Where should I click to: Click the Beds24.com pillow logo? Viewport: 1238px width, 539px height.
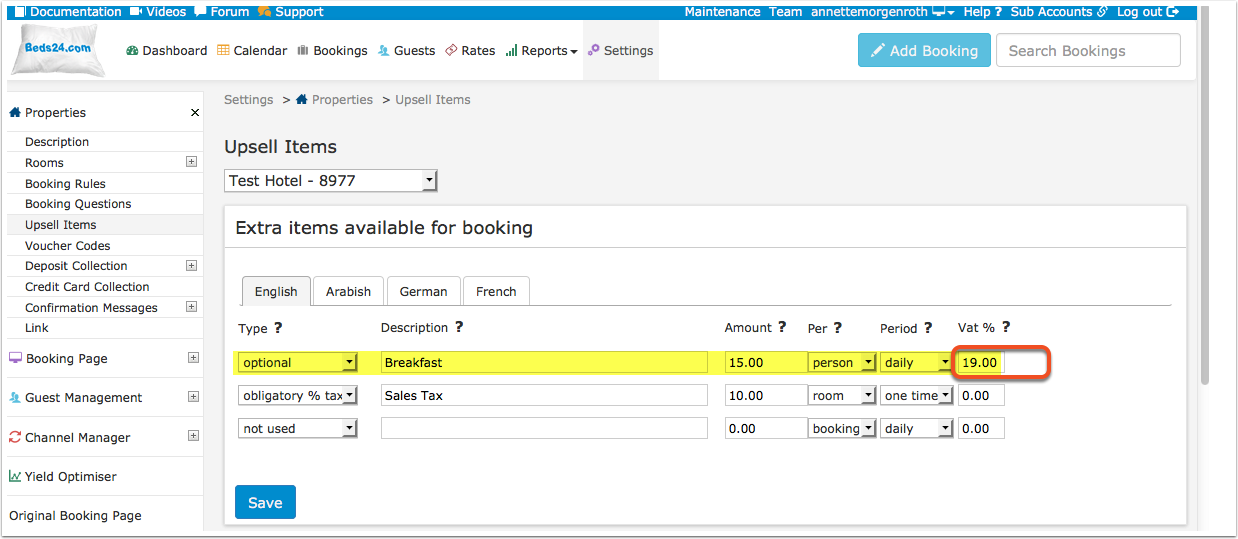(x=58, y=50)
